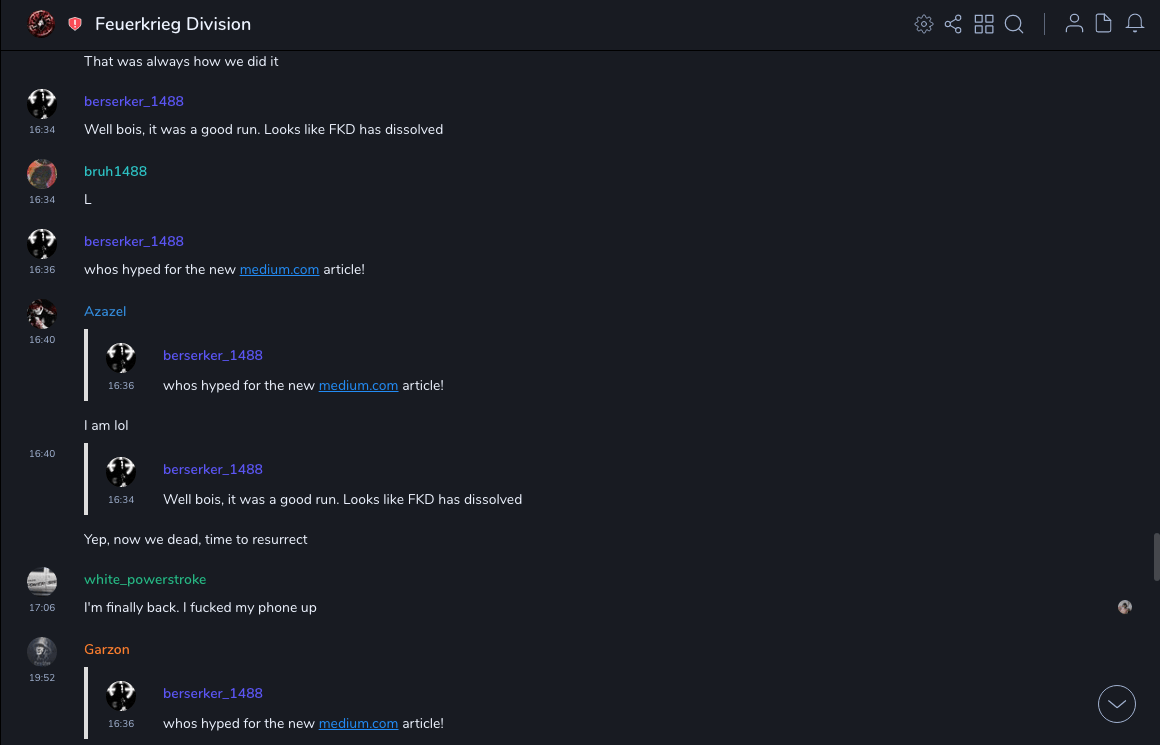Open the grid view icon
Viewport: 1160px width, 745px height.
(x=984, y=24)
